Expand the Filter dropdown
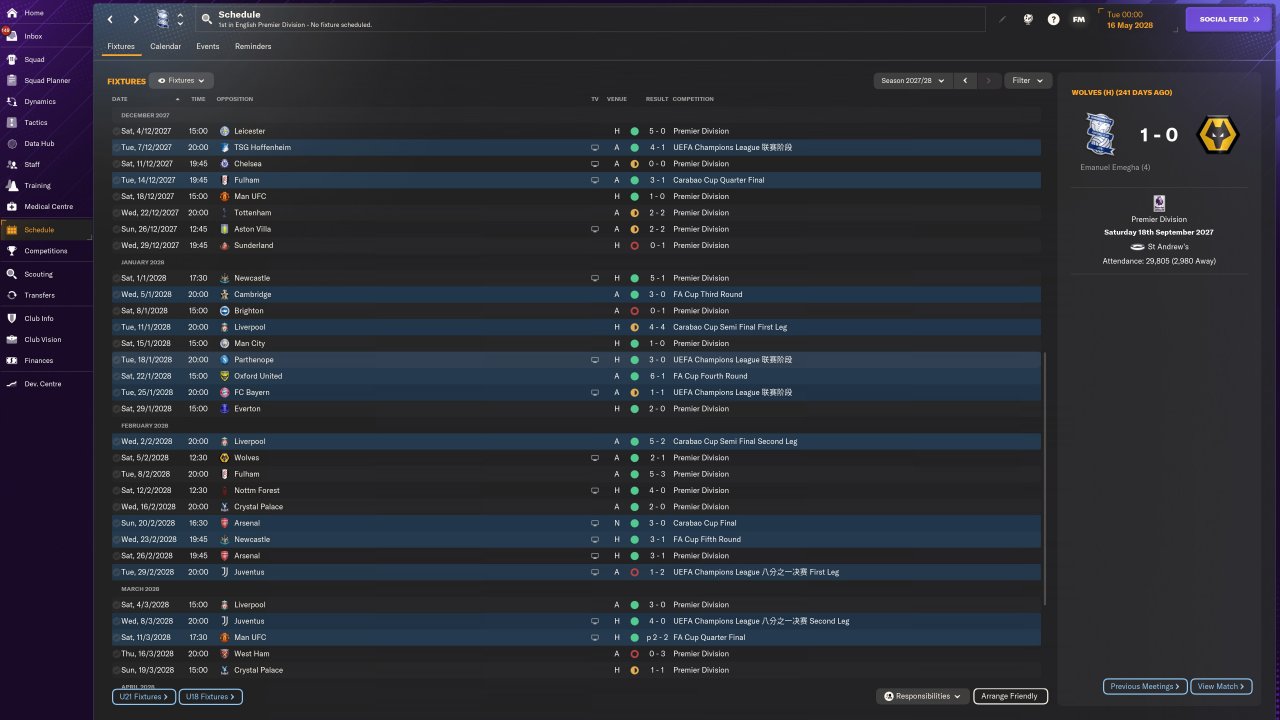Screen dimensions: 1280x720 [1027, 80]
